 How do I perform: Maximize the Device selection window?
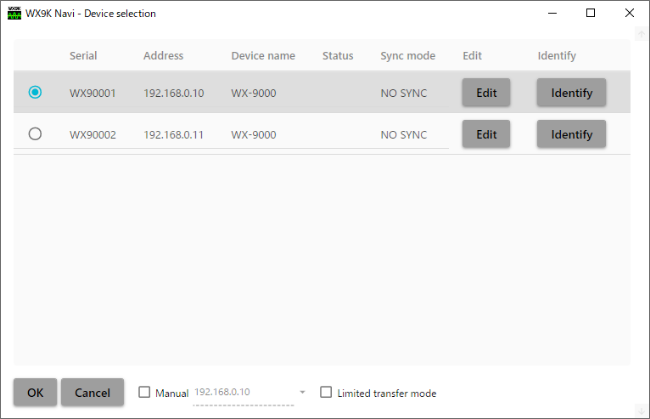pyautogui.click(x=590, y=13)
